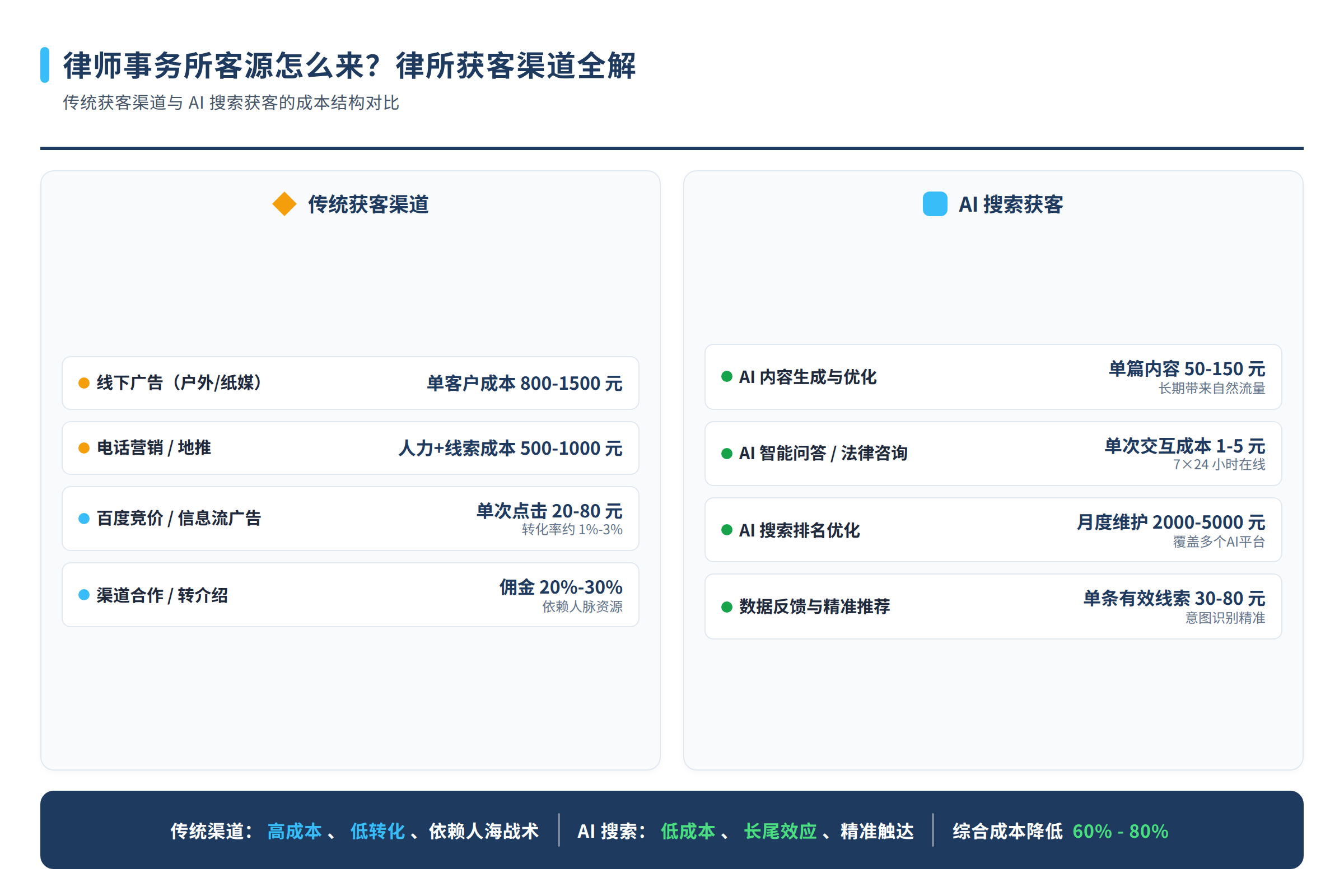Click the AI 搜索排名优化 label
Image resolution: width=1344 pixels, height=896 pixels.
800,530
